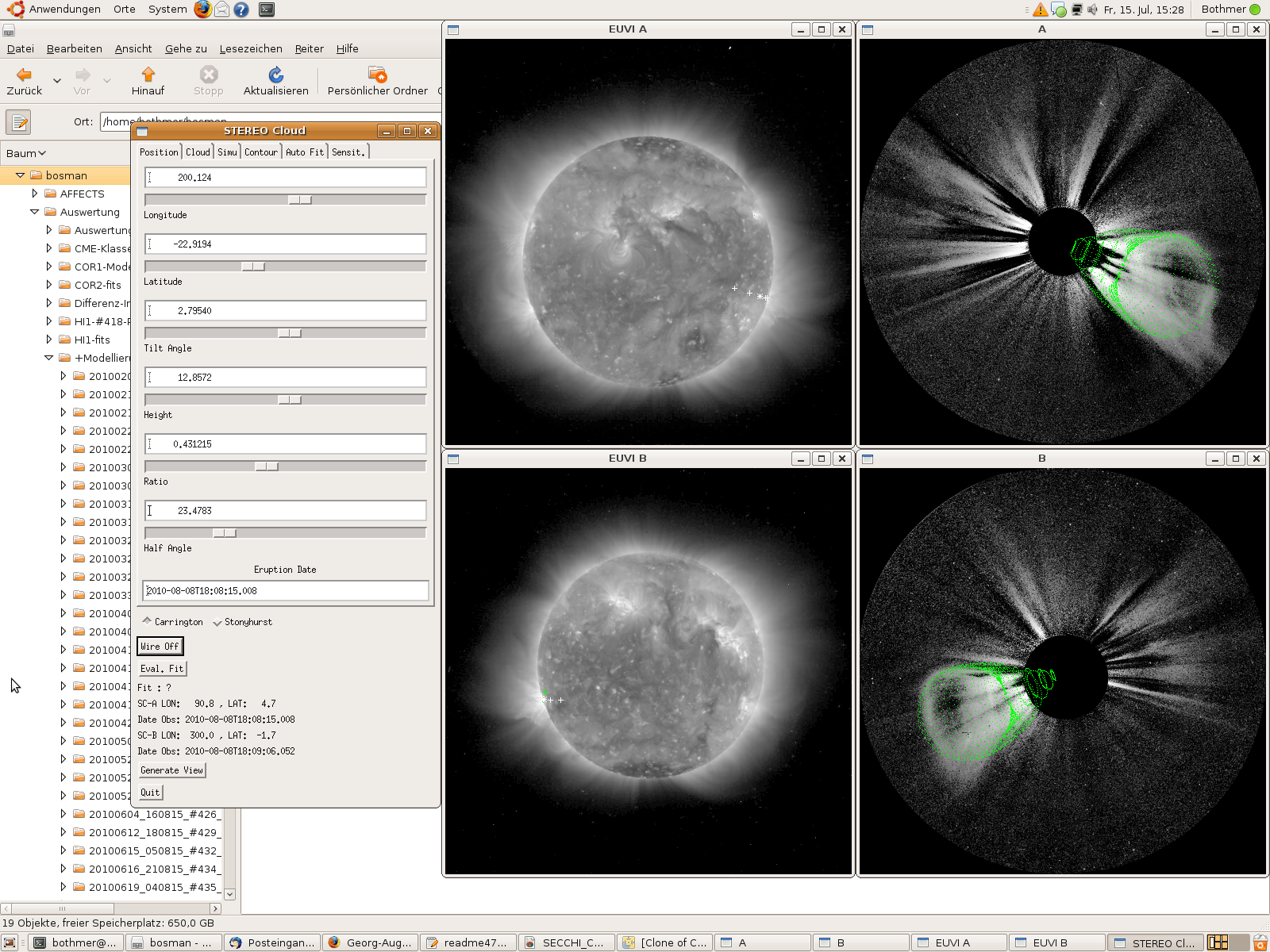Click the green user status indicator next to Bothmer
This screenshot has height=952, width=1270.
pos(1255,10)
